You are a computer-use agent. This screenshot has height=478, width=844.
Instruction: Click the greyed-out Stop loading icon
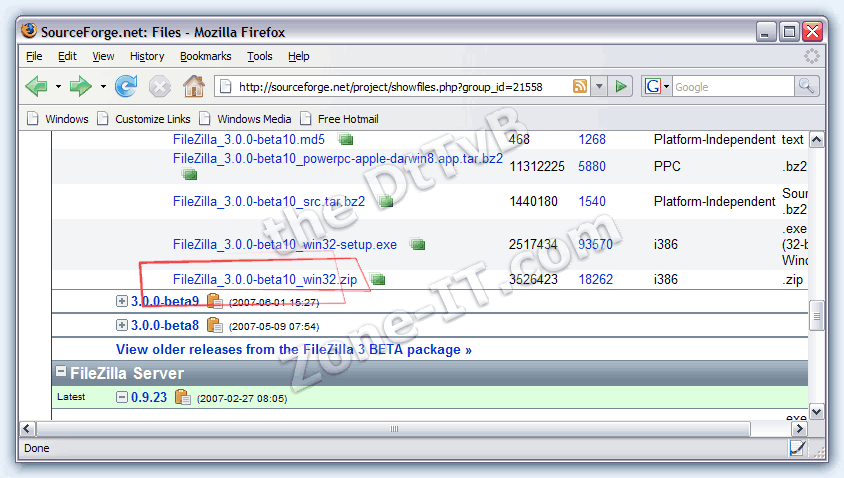[x=160, y=86]
